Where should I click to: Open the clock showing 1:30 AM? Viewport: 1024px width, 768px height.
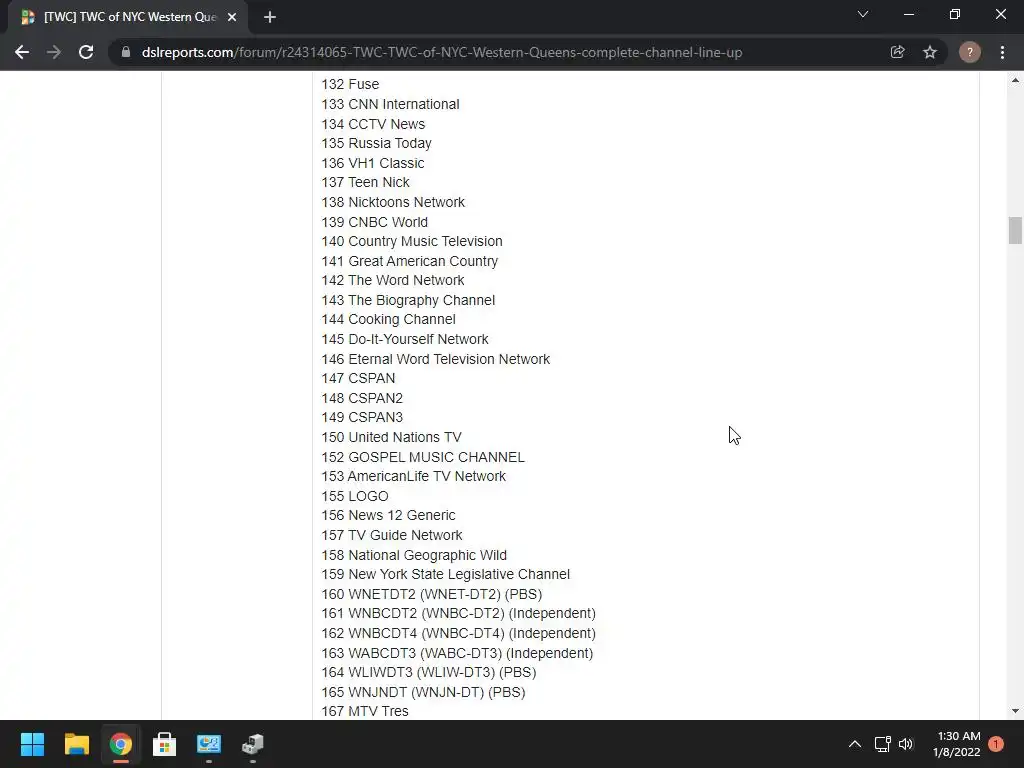coord(957,744)
